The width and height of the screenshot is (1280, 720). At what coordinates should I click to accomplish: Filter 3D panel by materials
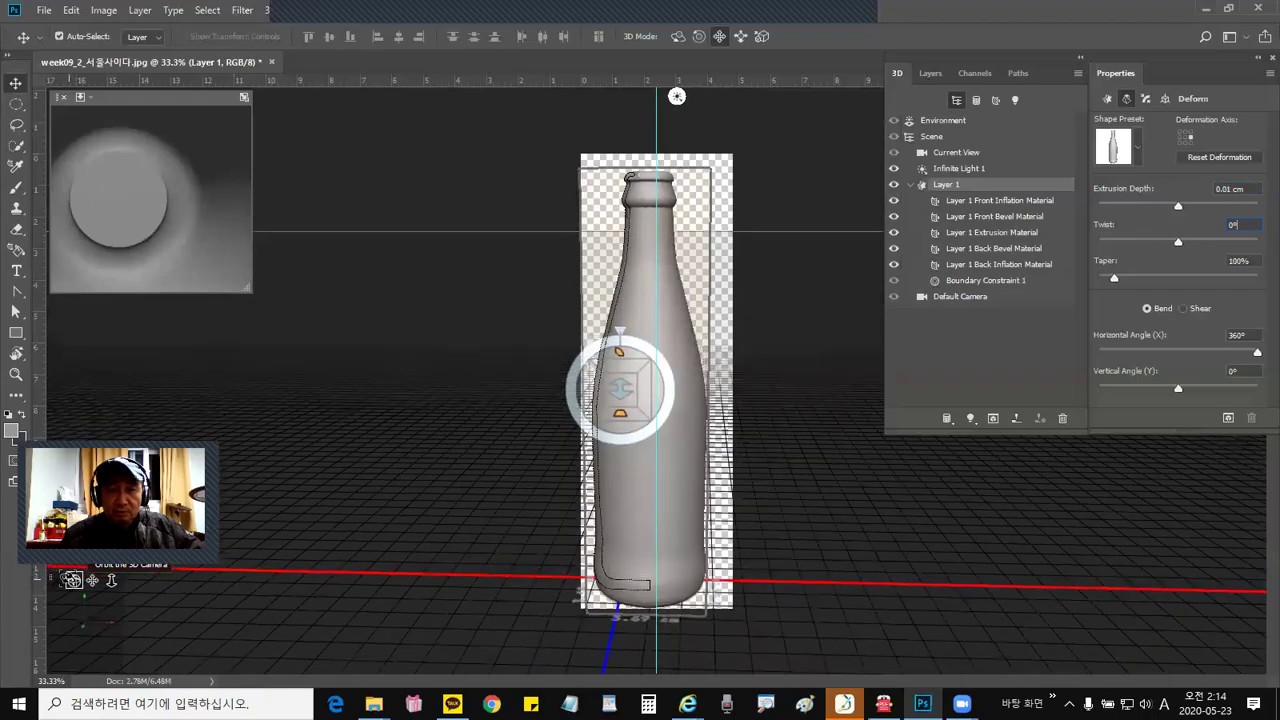click(x=995, y=100)
